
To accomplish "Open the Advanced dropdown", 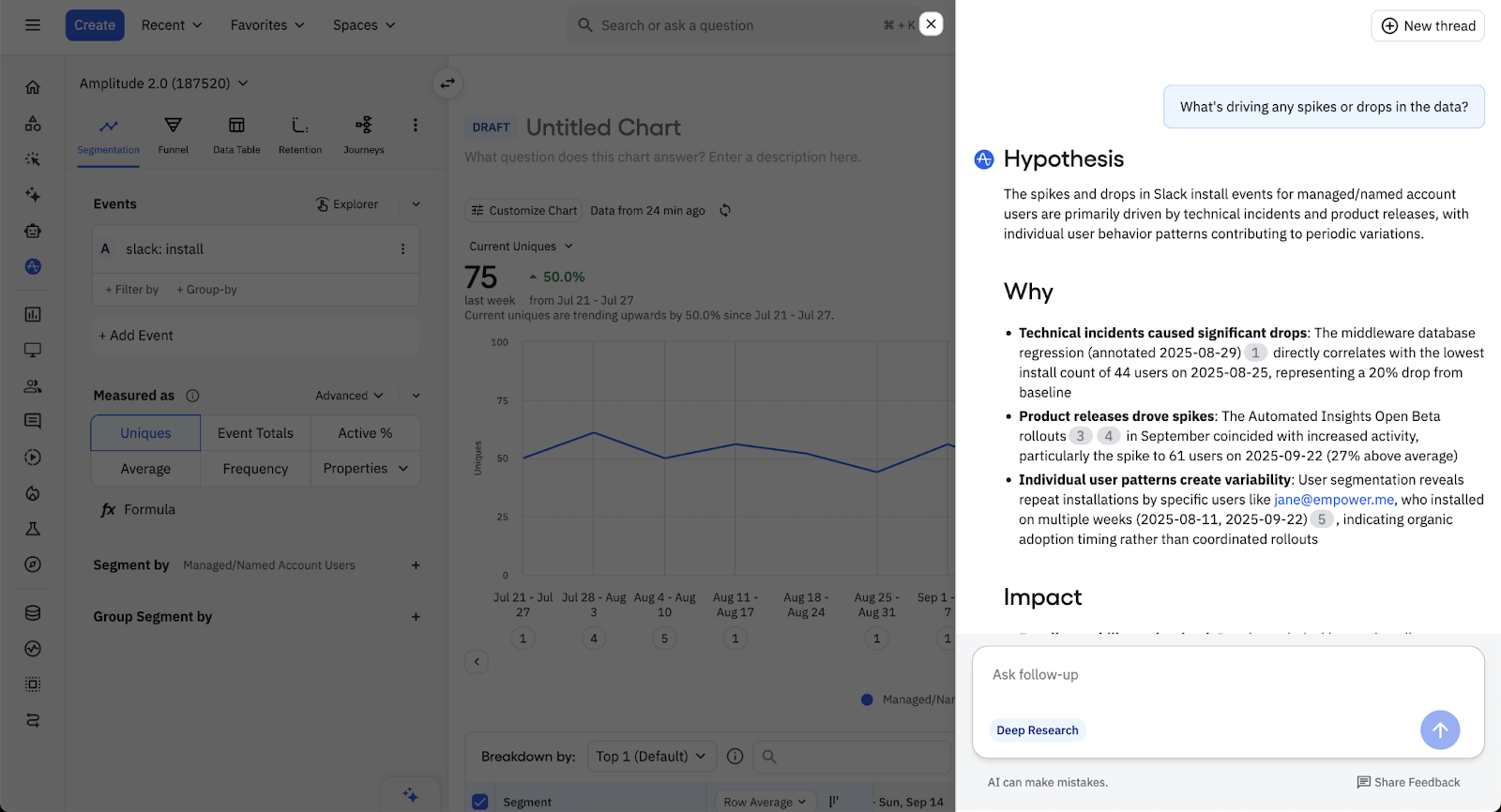I will click(349, 396).
